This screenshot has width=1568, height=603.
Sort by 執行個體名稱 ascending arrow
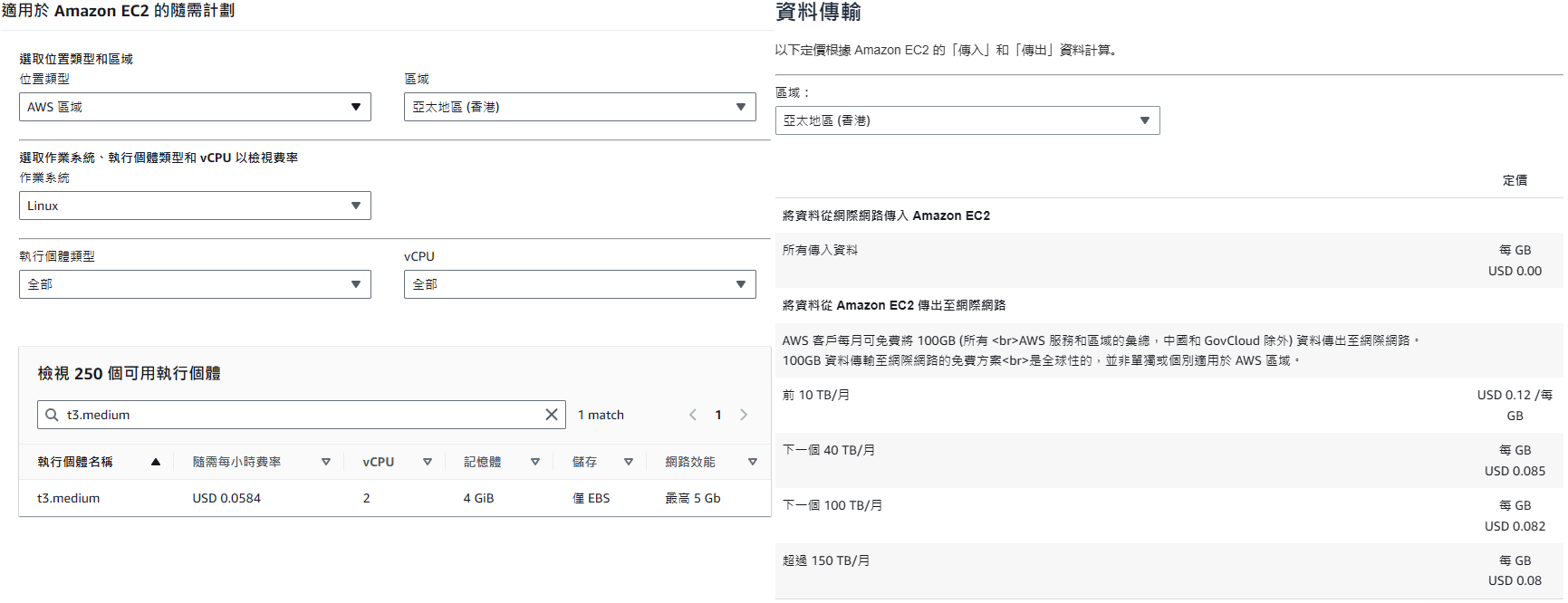156,462
